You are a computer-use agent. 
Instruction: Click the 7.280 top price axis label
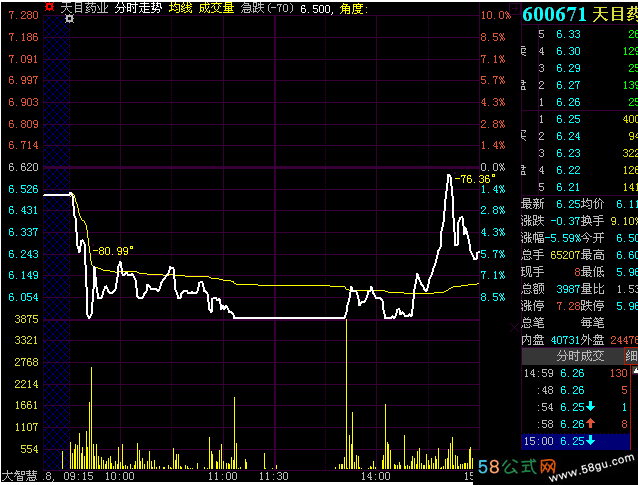click(24, 15)
